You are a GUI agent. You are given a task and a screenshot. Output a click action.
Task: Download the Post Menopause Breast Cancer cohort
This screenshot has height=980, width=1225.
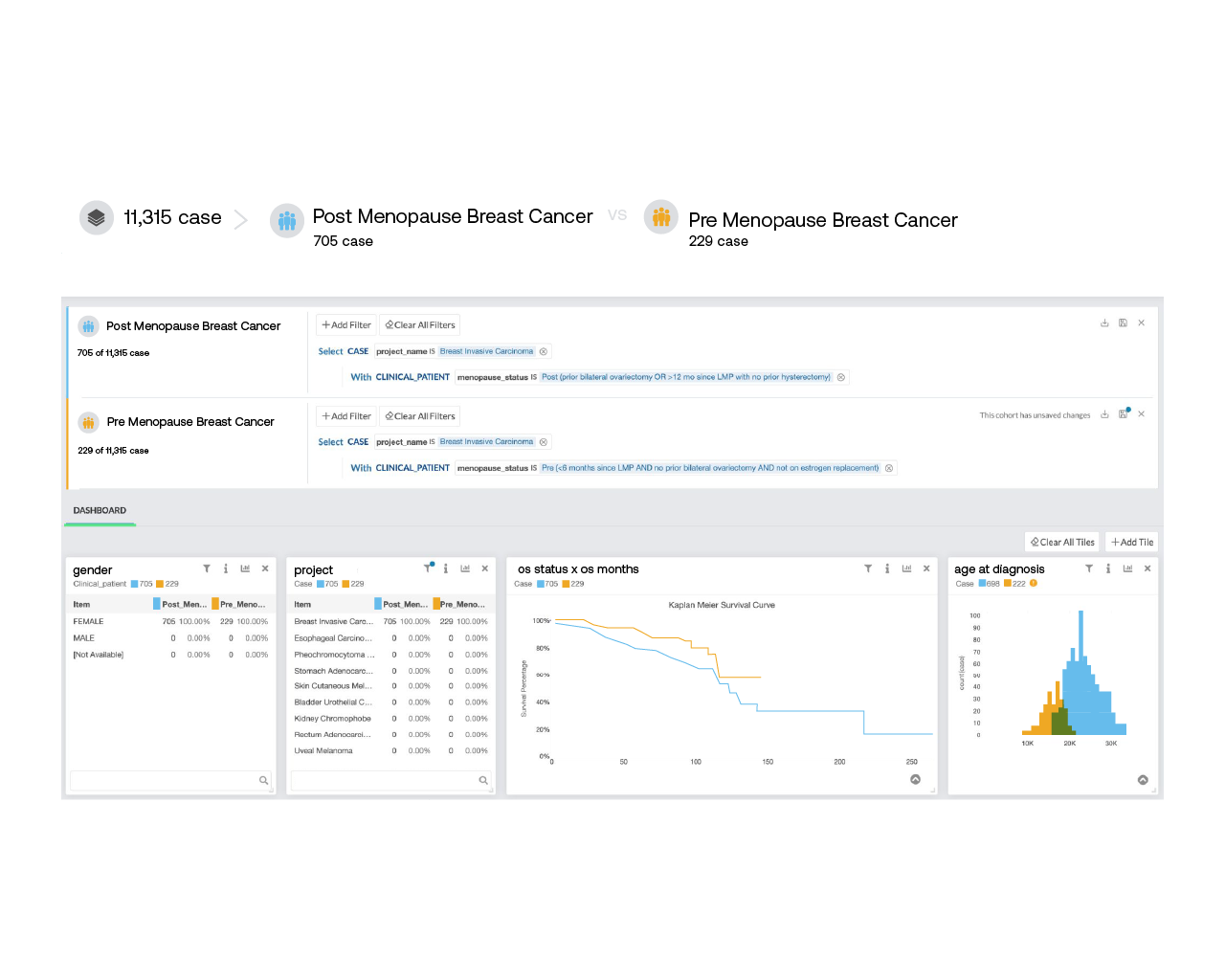[1104, 323]
